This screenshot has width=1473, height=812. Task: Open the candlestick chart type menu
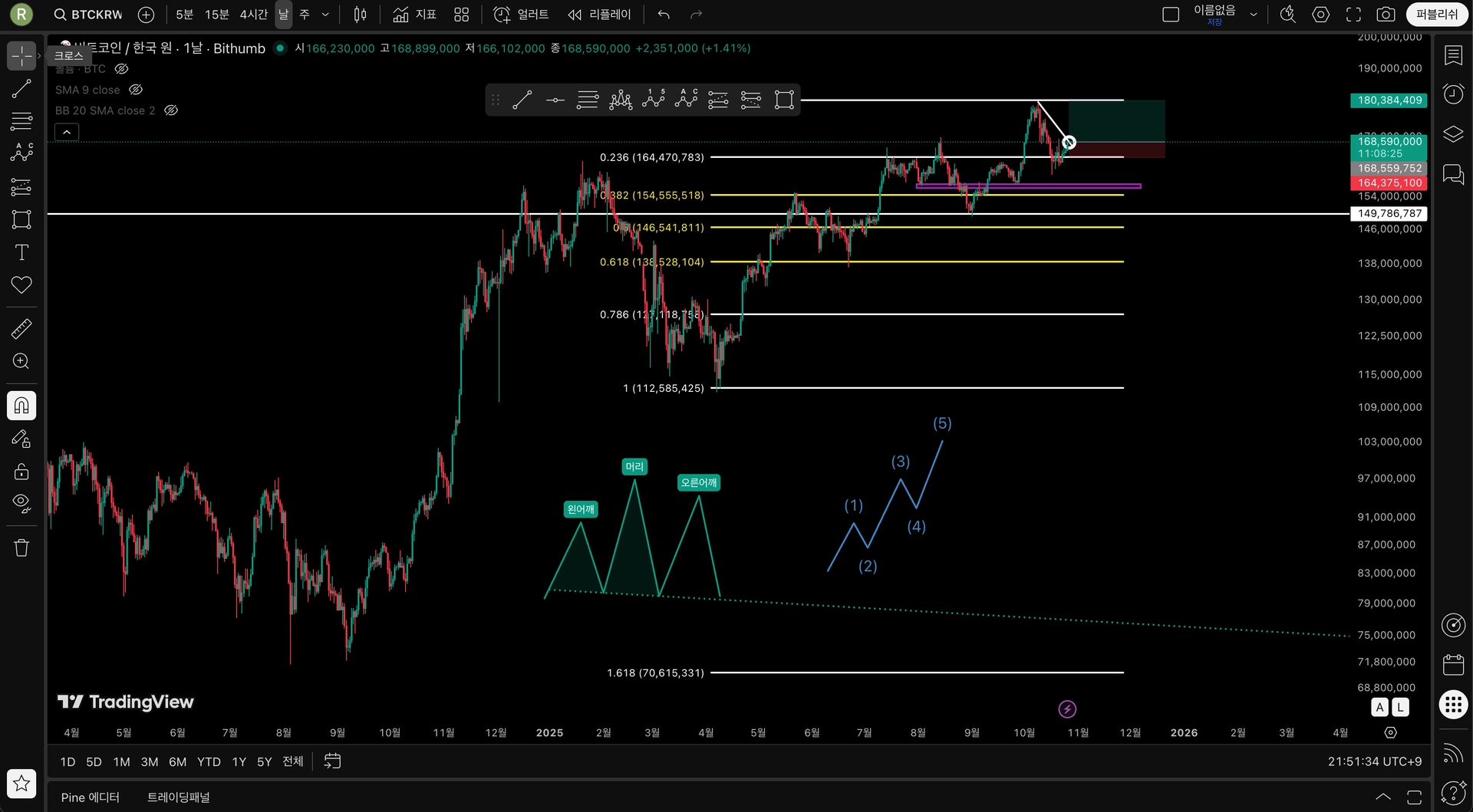pos(360,15)
